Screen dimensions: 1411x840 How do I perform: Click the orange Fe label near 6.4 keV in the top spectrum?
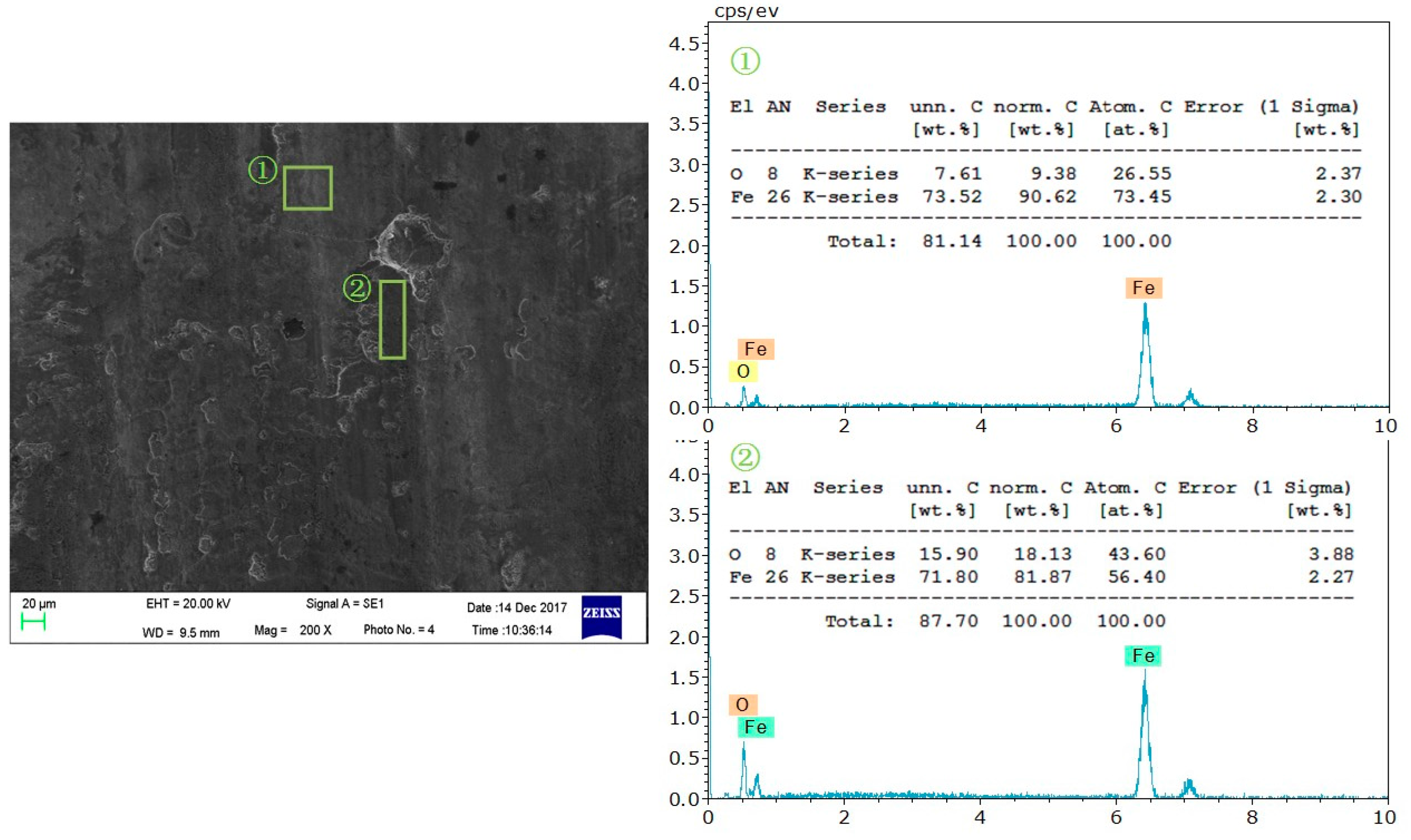click(1143, 287)
